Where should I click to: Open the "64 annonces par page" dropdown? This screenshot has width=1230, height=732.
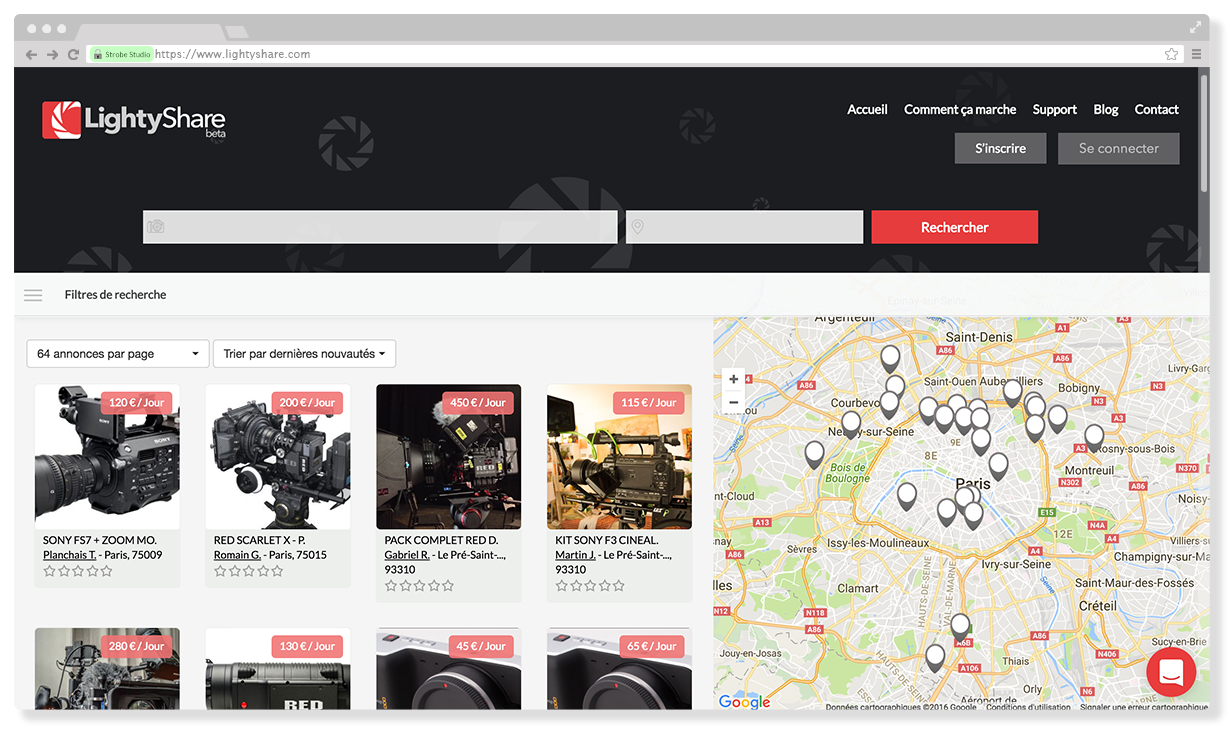point(117,353)
